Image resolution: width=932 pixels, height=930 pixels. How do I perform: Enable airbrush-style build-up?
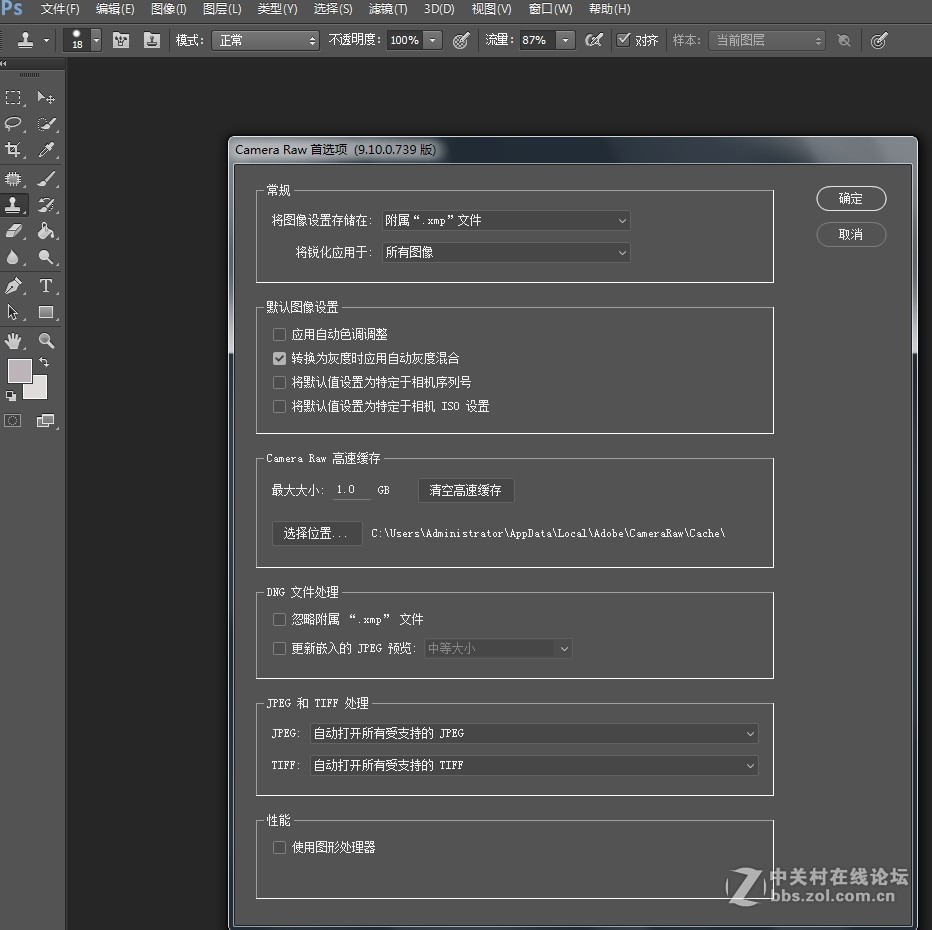click(x=593, y=40)
